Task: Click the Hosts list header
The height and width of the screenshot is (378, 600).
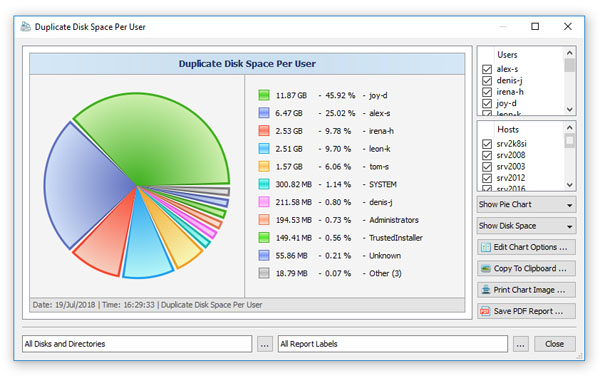Action: [508, 130]
